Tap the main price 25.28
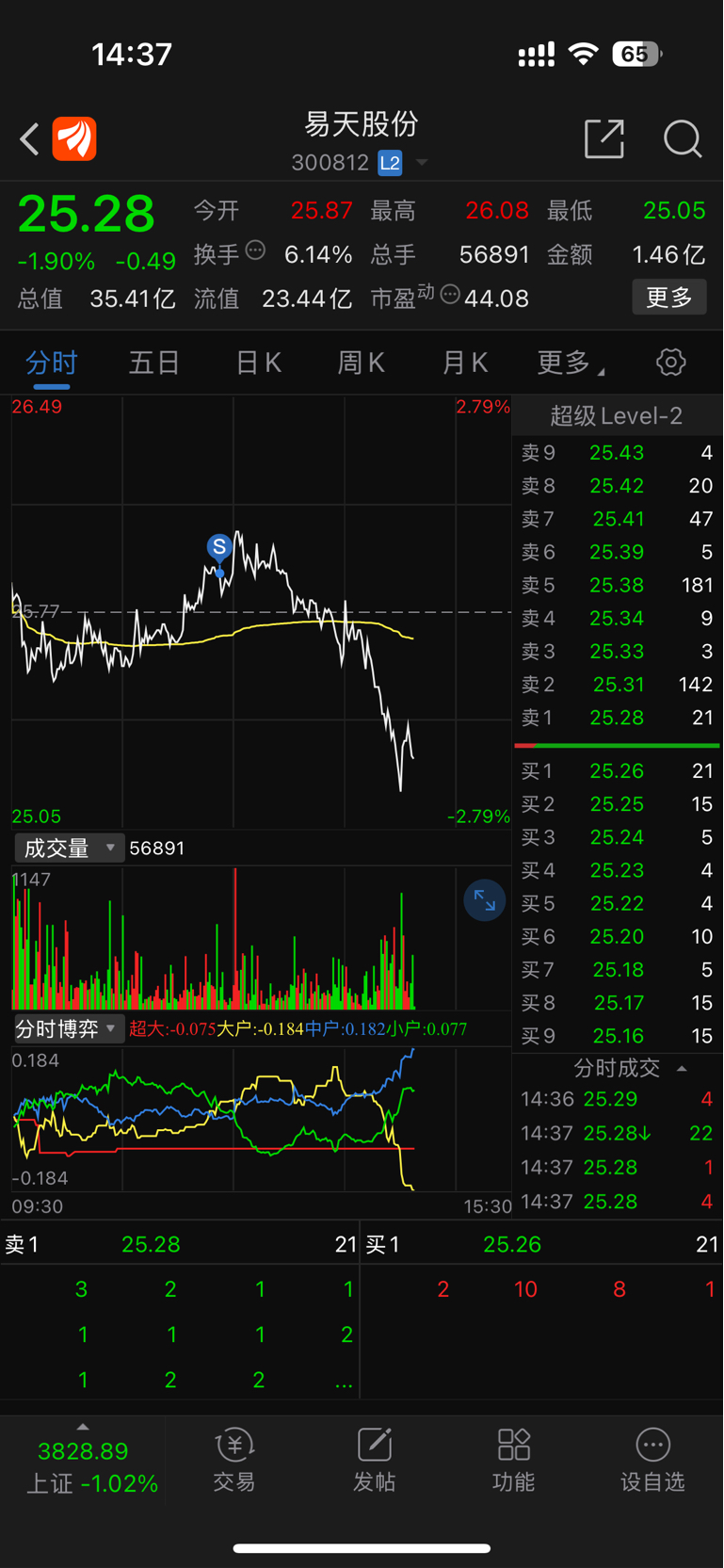 pyautogui.click(x=86, y=214)
